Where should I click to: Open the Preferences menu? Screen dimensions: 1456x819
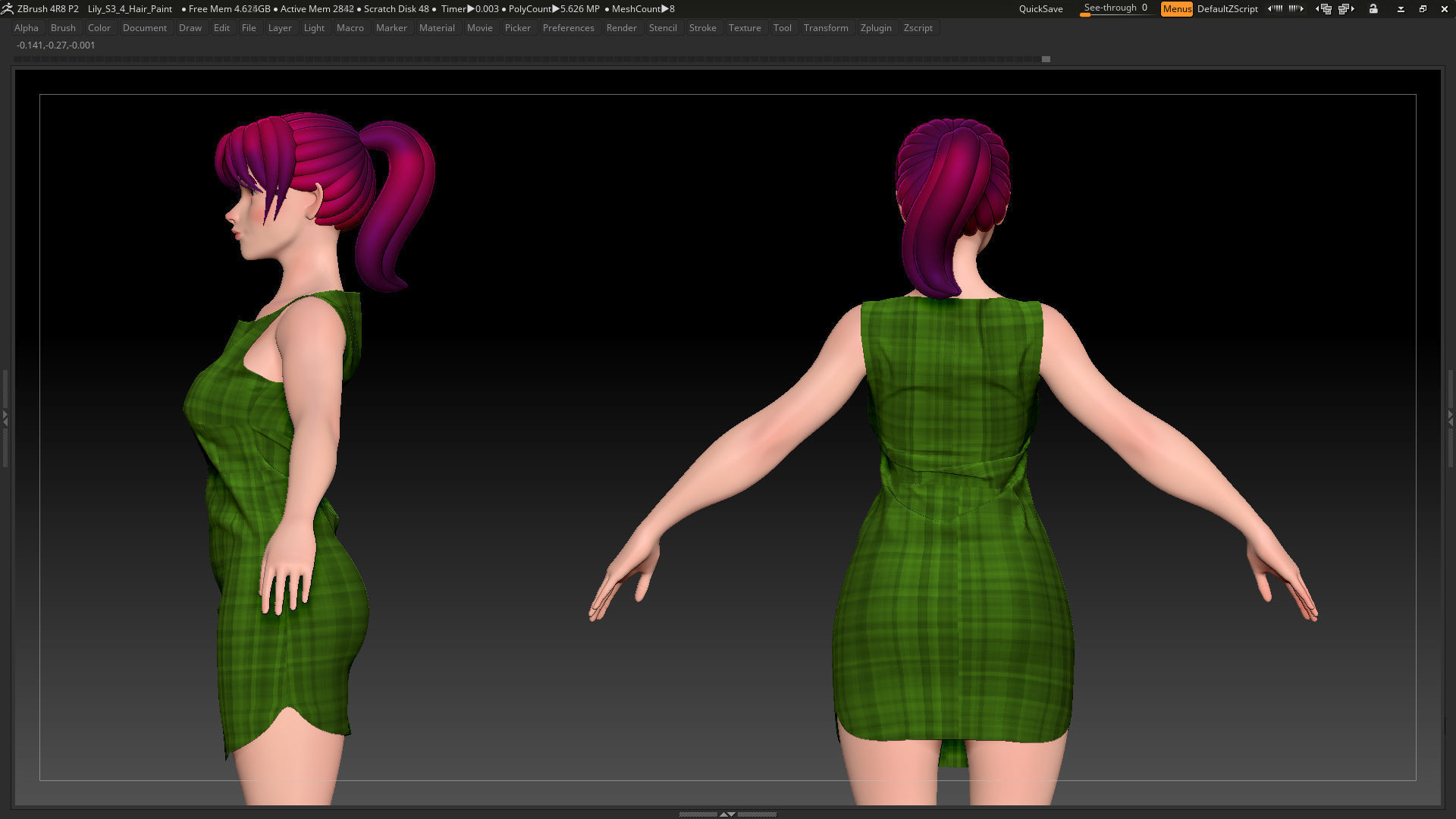pyautogui.click(x=569, y=28)
